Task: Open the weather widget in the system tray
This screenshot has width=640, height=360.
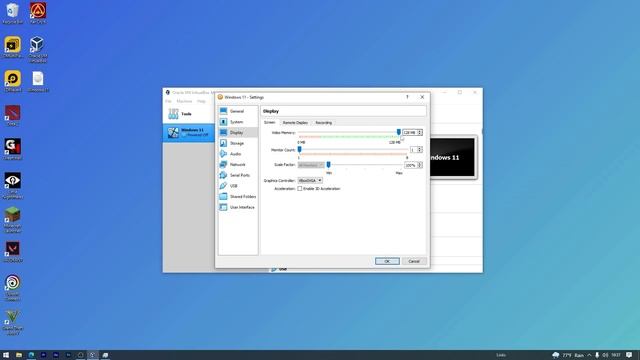Action: click(568, 355)
